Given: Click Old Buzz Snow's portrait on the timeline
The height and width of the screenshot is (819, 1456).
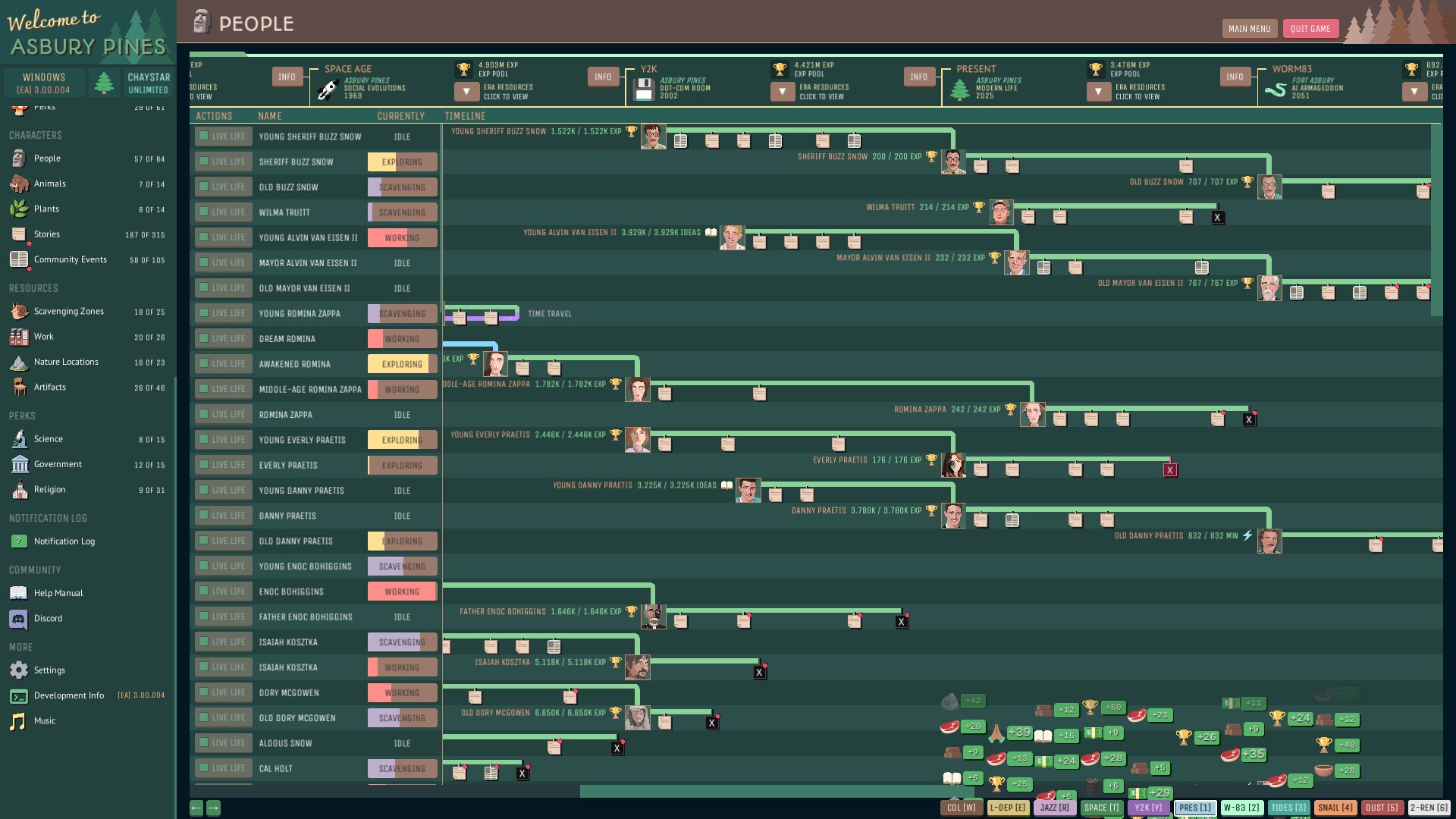Looking at the screenshot, I should (1269, 187).
